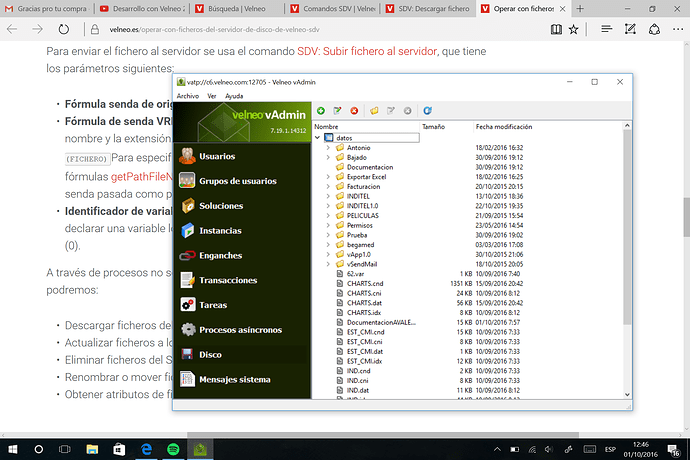Open Spotify from the taskbar
Image resolution: width=690 pixels, height=460 pixels.
(173, 449)
